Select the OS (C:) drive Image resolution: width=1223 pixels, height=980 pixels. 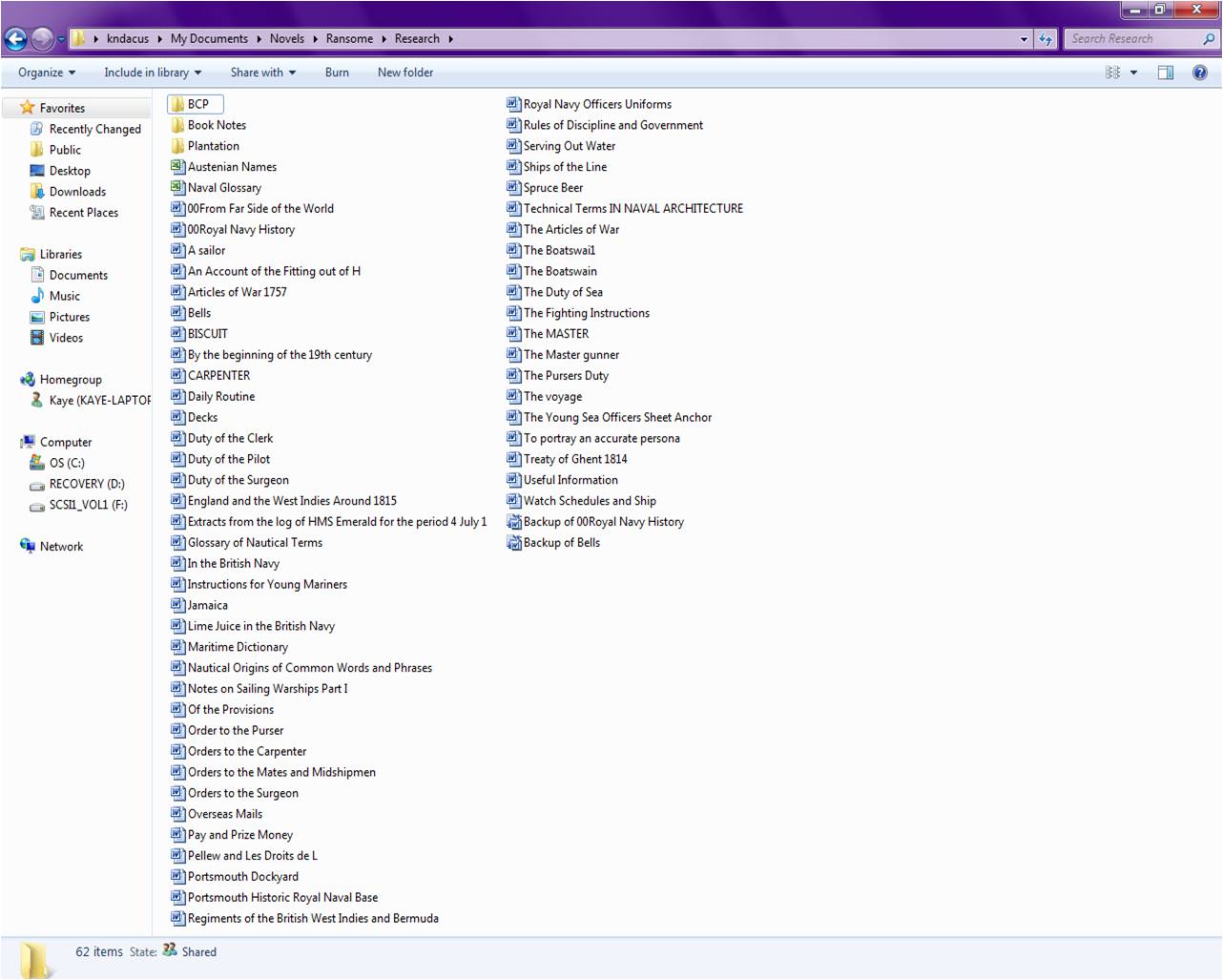click(x=67, y=463)
